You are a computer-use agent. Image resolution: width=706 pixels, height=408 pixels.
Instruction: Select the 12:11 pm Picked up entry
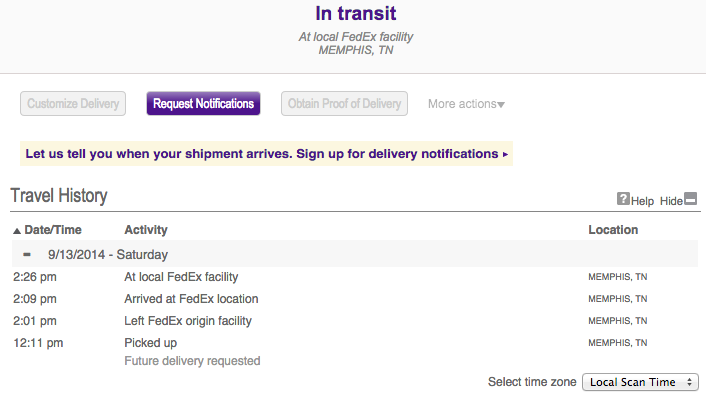pos(150,343)
